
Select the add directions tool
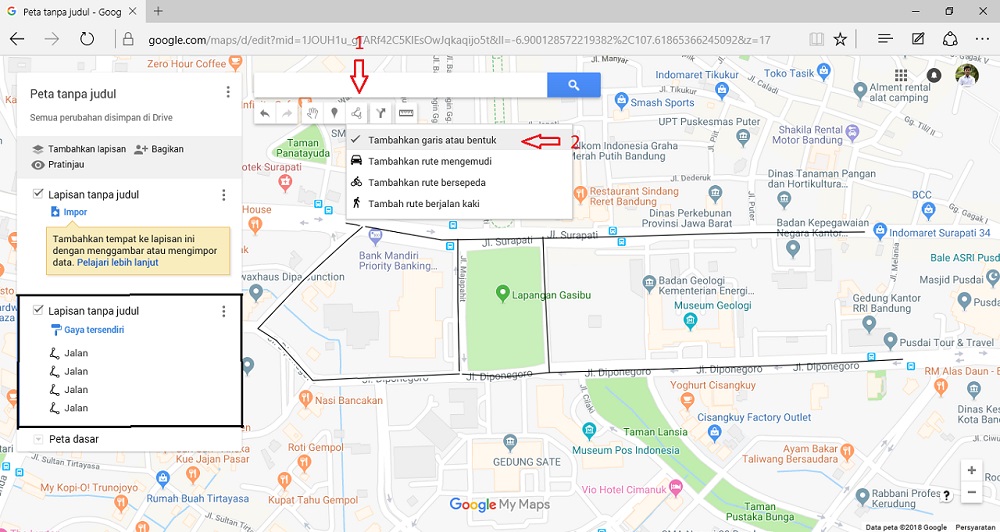(x=381, y=114)
